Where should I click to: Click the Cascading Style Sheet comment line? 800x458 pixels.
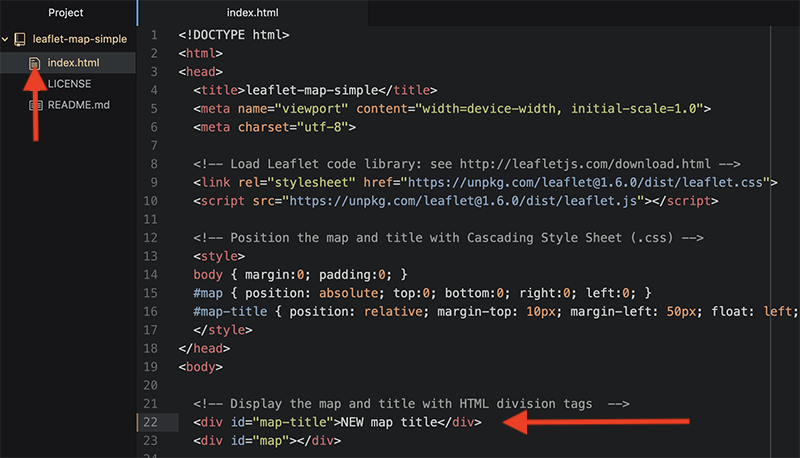(x=448, y=238)
